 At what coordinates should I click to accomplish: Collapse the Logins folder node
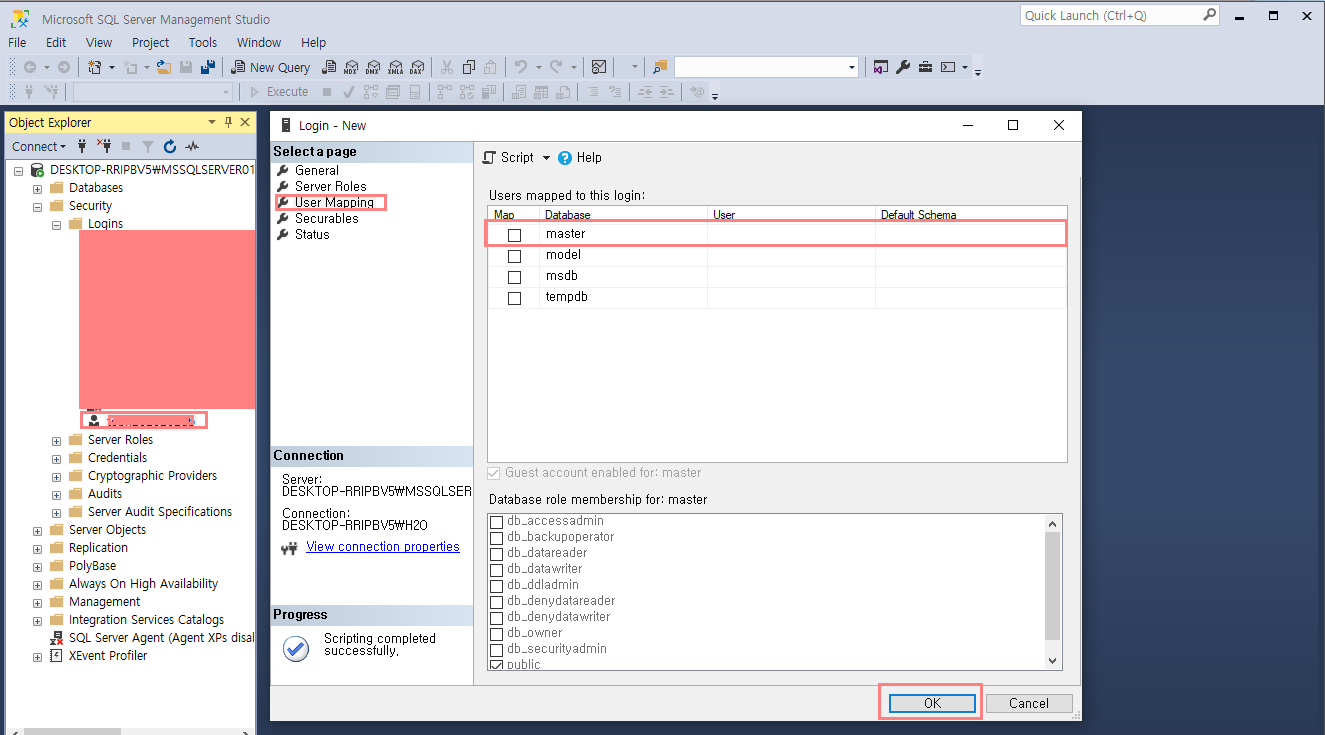(56, 224)
